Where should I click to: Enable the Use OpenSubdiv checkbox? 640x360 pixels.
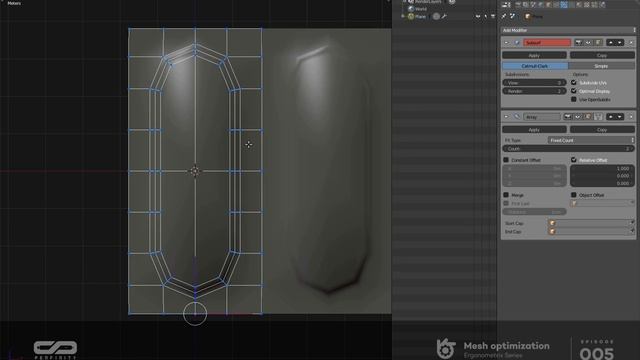click(574, 99)
